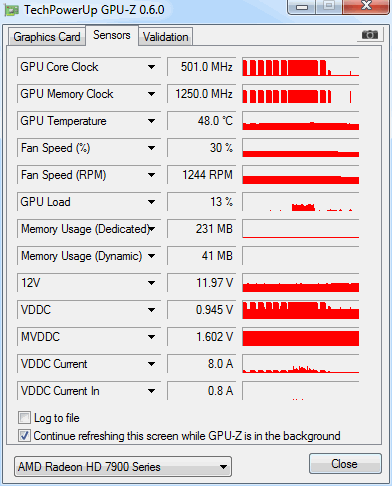Click the camera screenshot icon

370,35
